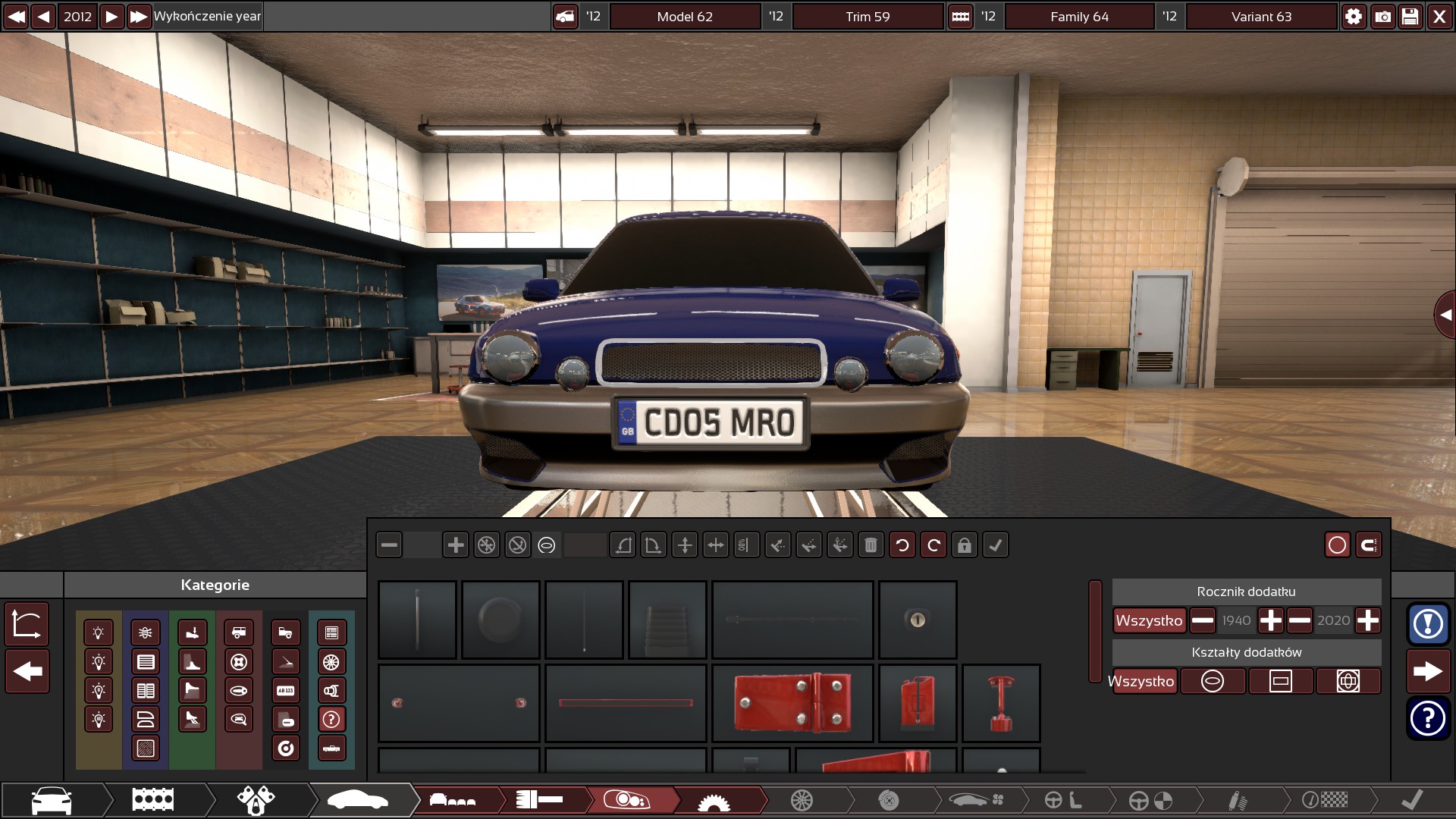
Task: Select the van body category icon
Action: coord(239,632)
